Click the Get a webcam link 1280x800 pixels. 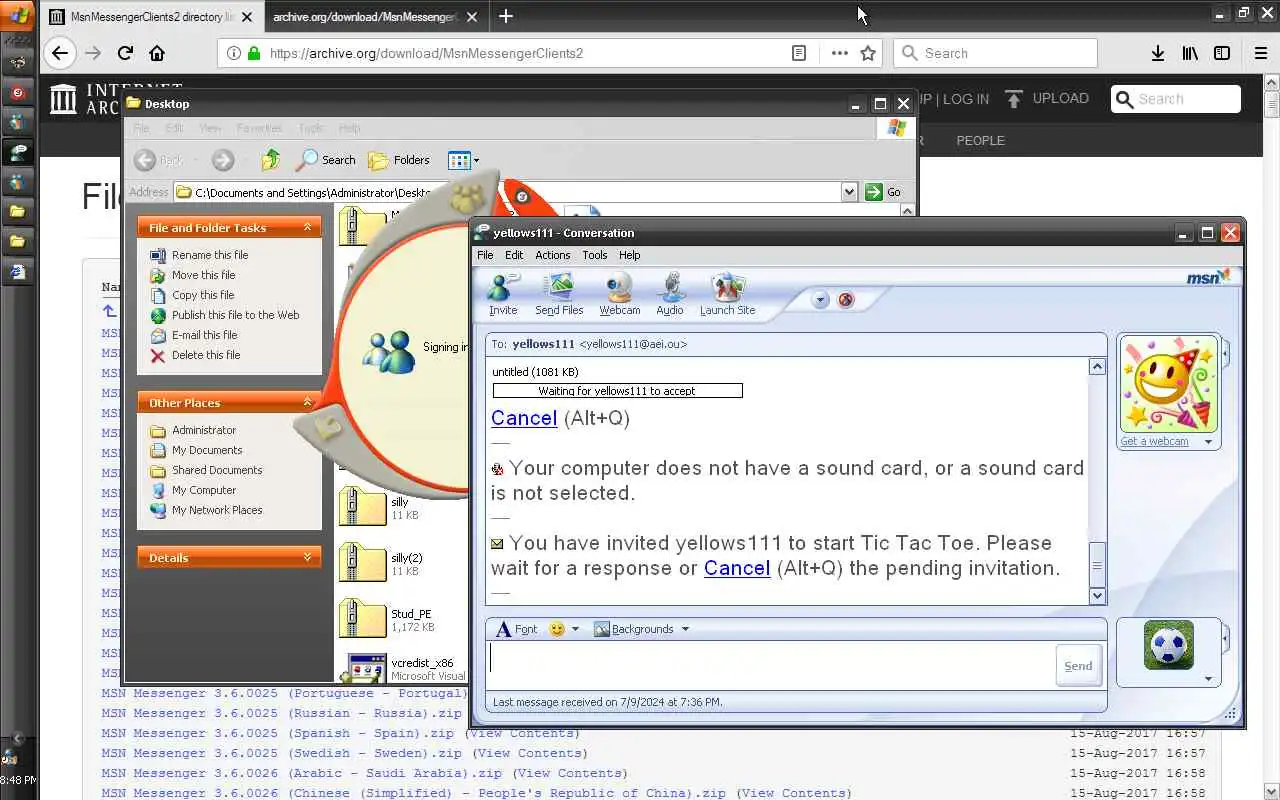1154,441
